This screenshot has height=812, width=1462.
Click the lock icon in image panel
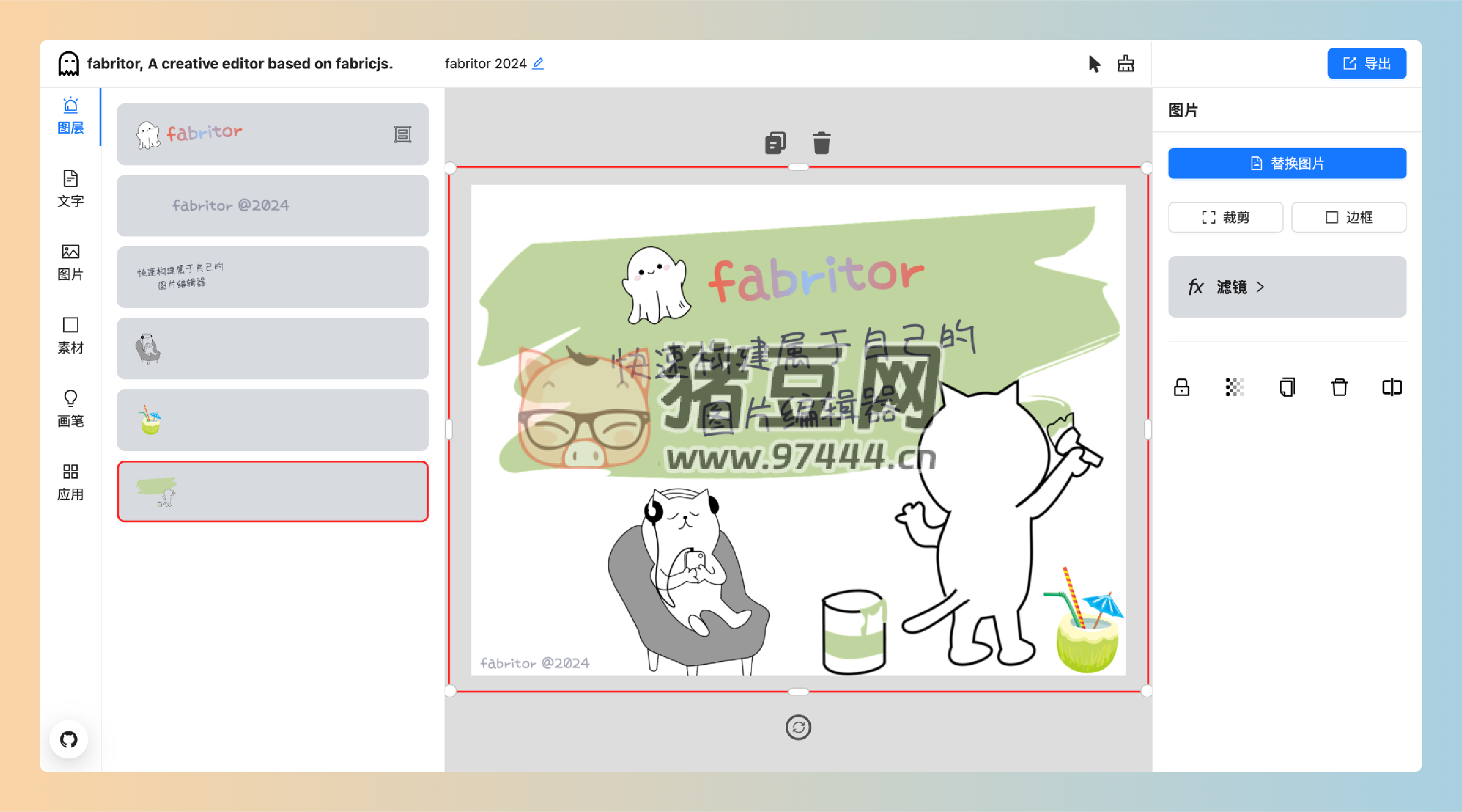tap(1182, 387)
